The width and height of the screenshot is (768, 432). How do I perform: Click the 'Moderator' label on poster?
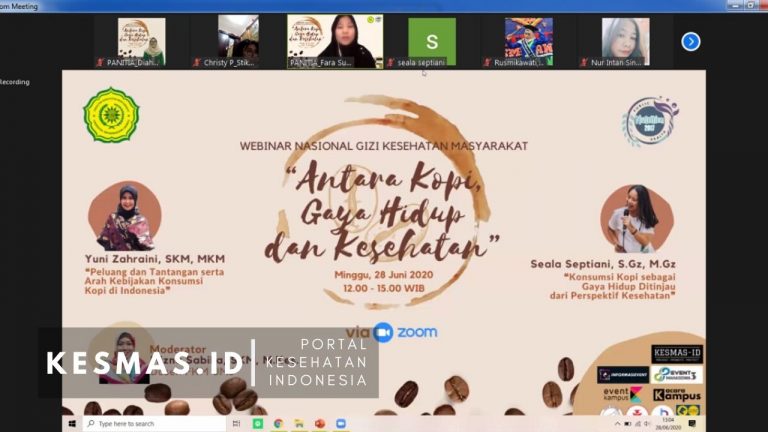coord(177,349)
